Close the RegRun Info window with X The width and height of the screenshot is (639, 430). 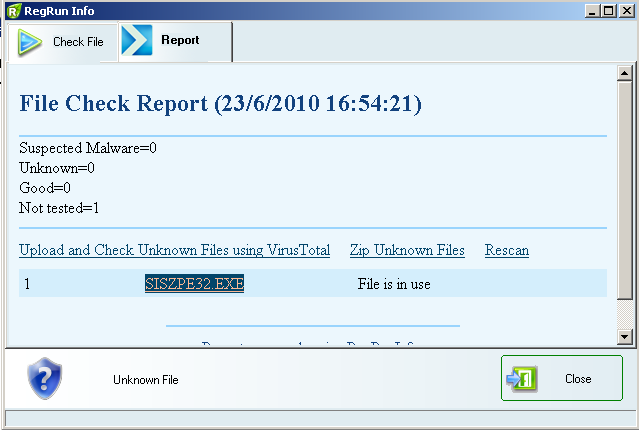pyautogui.click(x=626, y=11)
